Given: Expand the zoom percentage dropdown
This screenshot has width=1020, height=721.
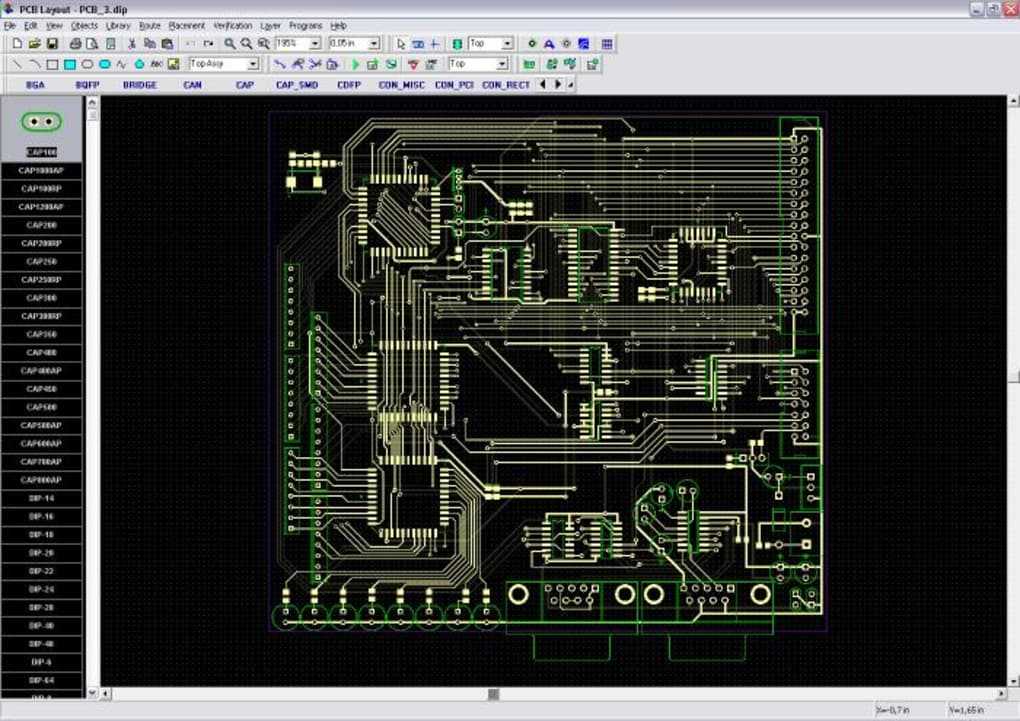Looking at the screenshot, I should point(315,44).
